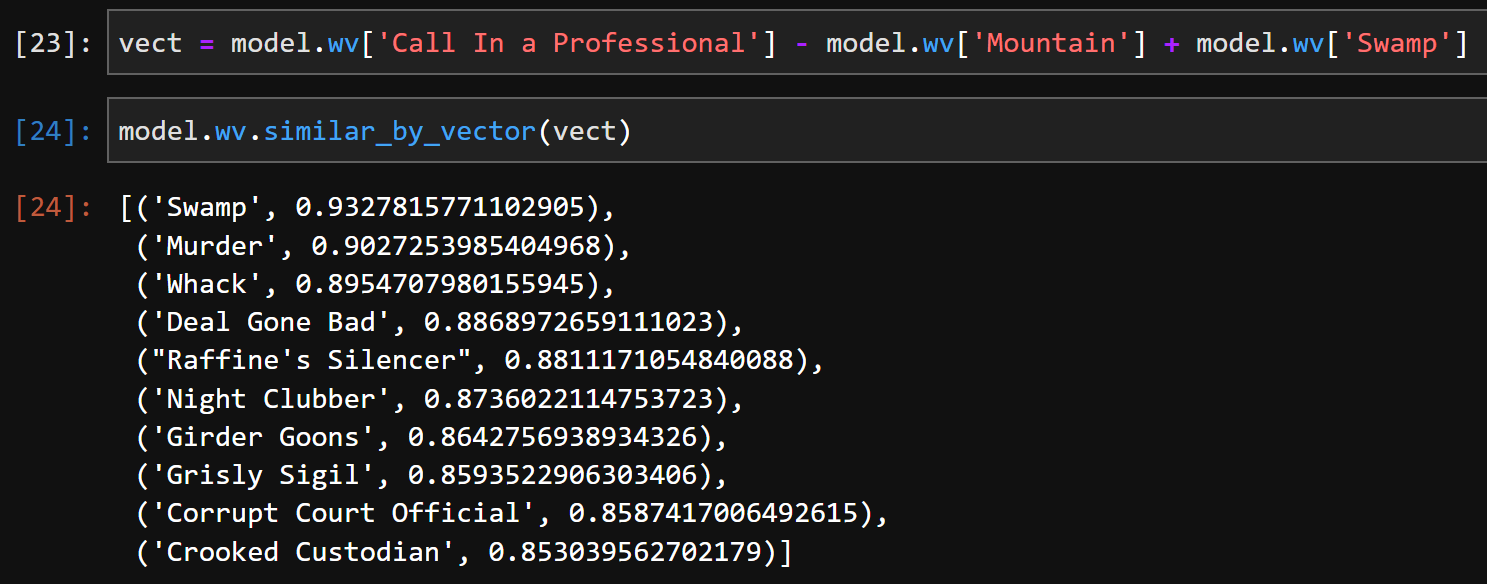The image size is (1487, 584).
Task: Click the string 'Swamp' in cell 23
Action: 1400,42
